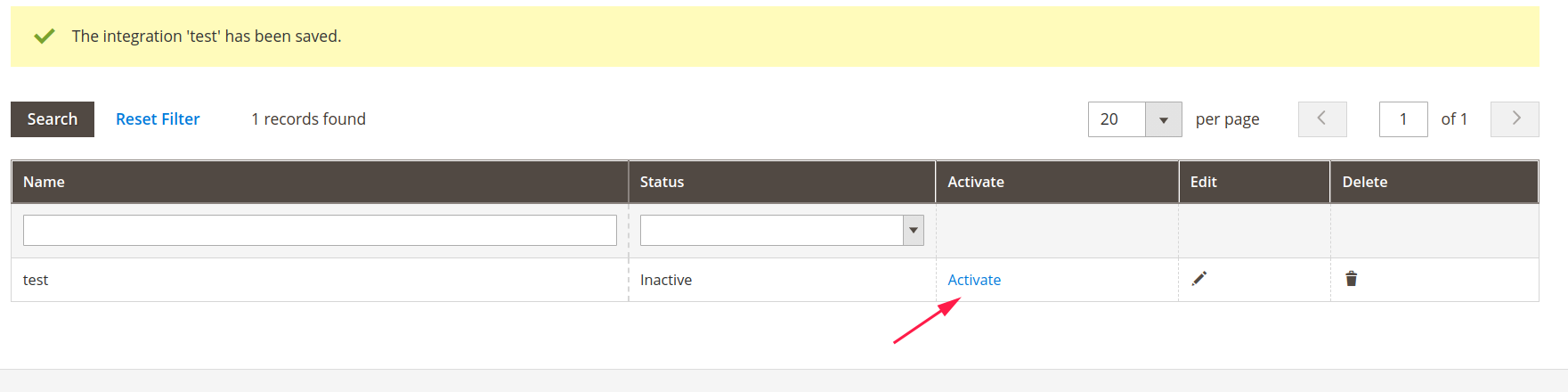The width and height of the screenshot is (1568, 392).
Task: Click the Inactive status cell
Action: click(x=665, y=280)
